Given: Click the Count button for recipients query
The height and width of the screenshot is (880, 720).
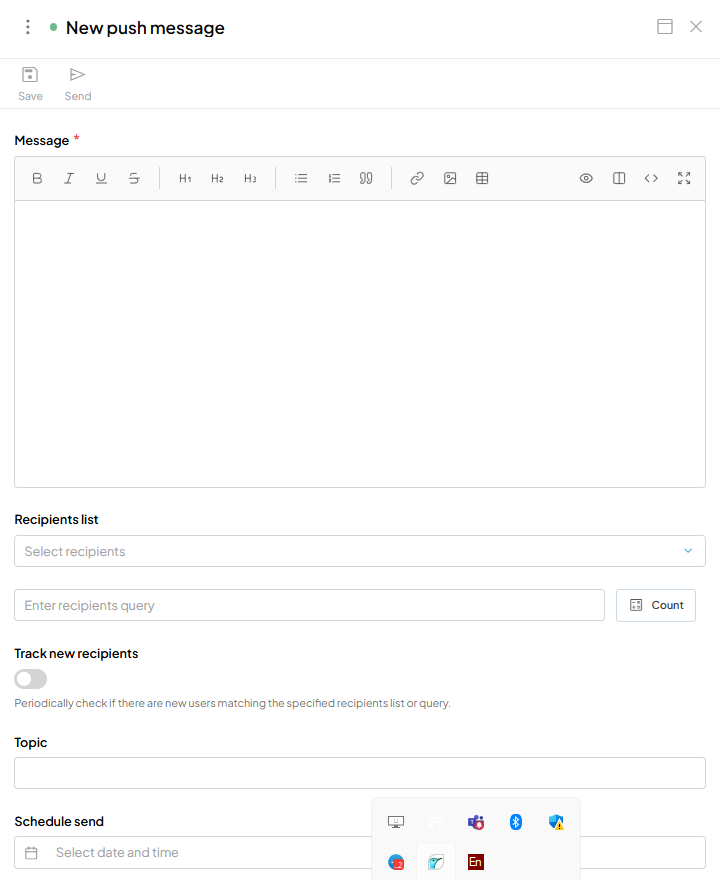Looking at the screenshot, I should click(655, 605).
